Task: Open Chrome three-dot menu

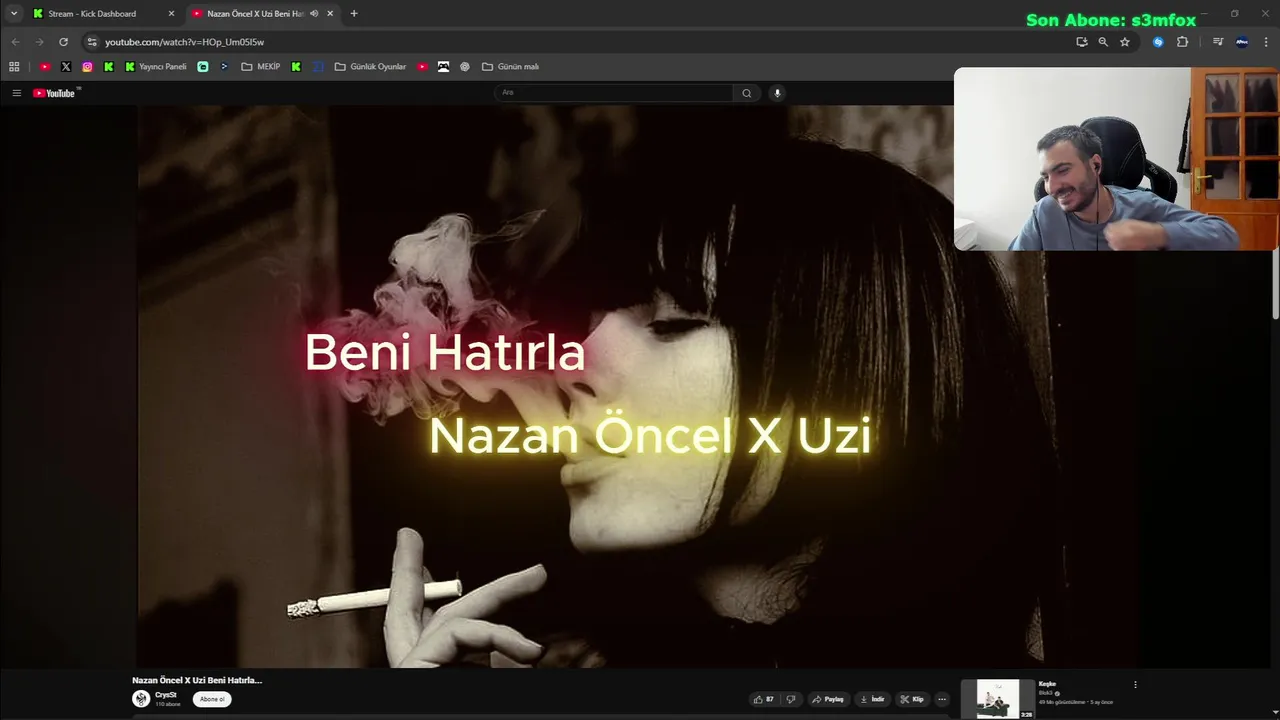Action: coord(1266,42)
